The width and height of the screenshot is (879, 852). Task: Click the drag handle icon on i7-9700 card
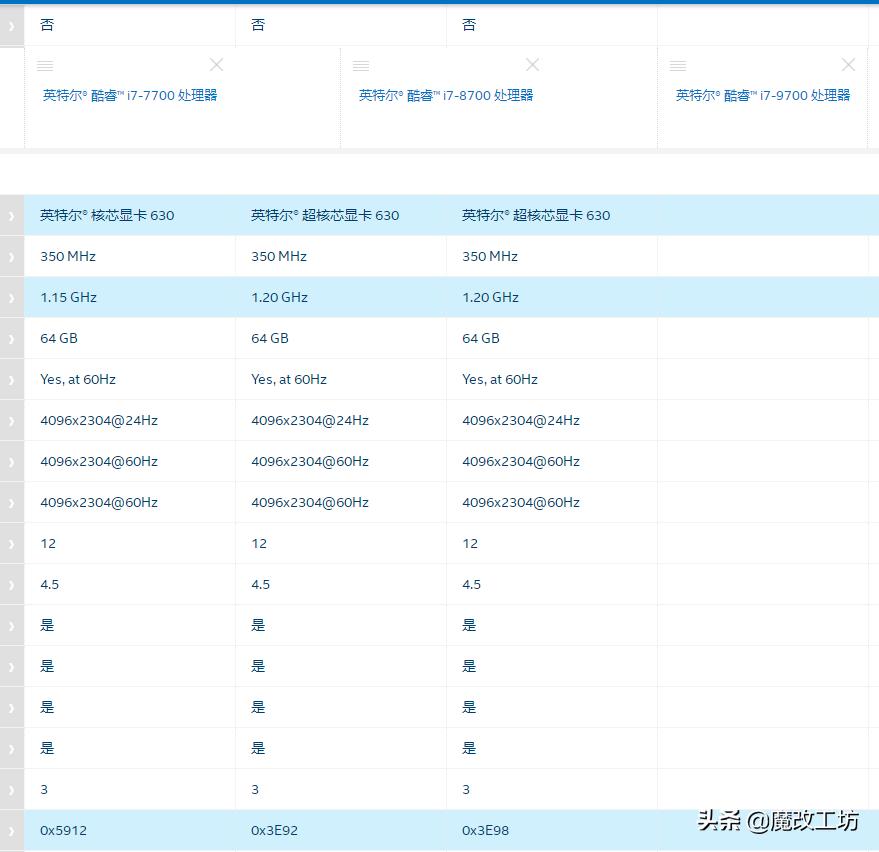point(678,65)
